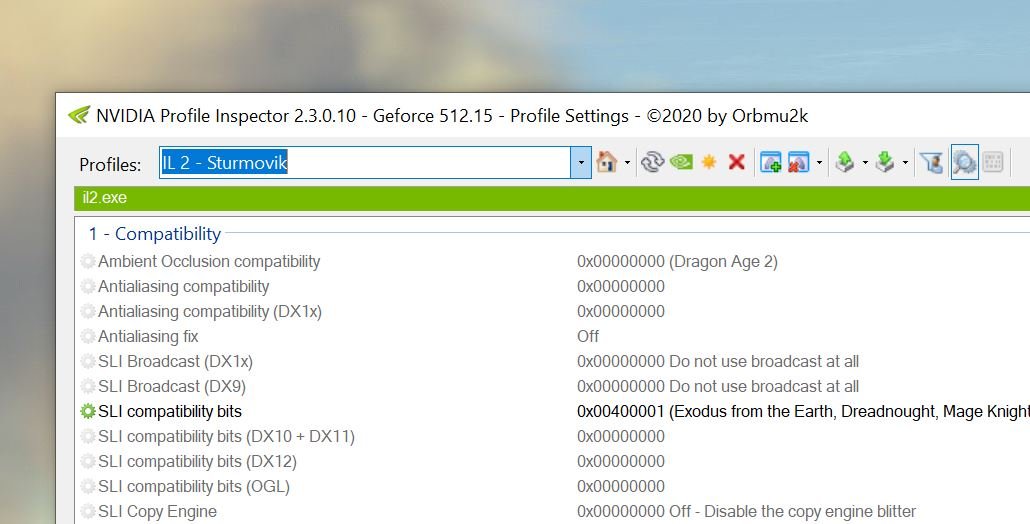Image resolution: width=1030 pixels, height=524 pixels.
Task: Create a new profile with the star icon
Action: pyautogui.click(x=709, y=162)
